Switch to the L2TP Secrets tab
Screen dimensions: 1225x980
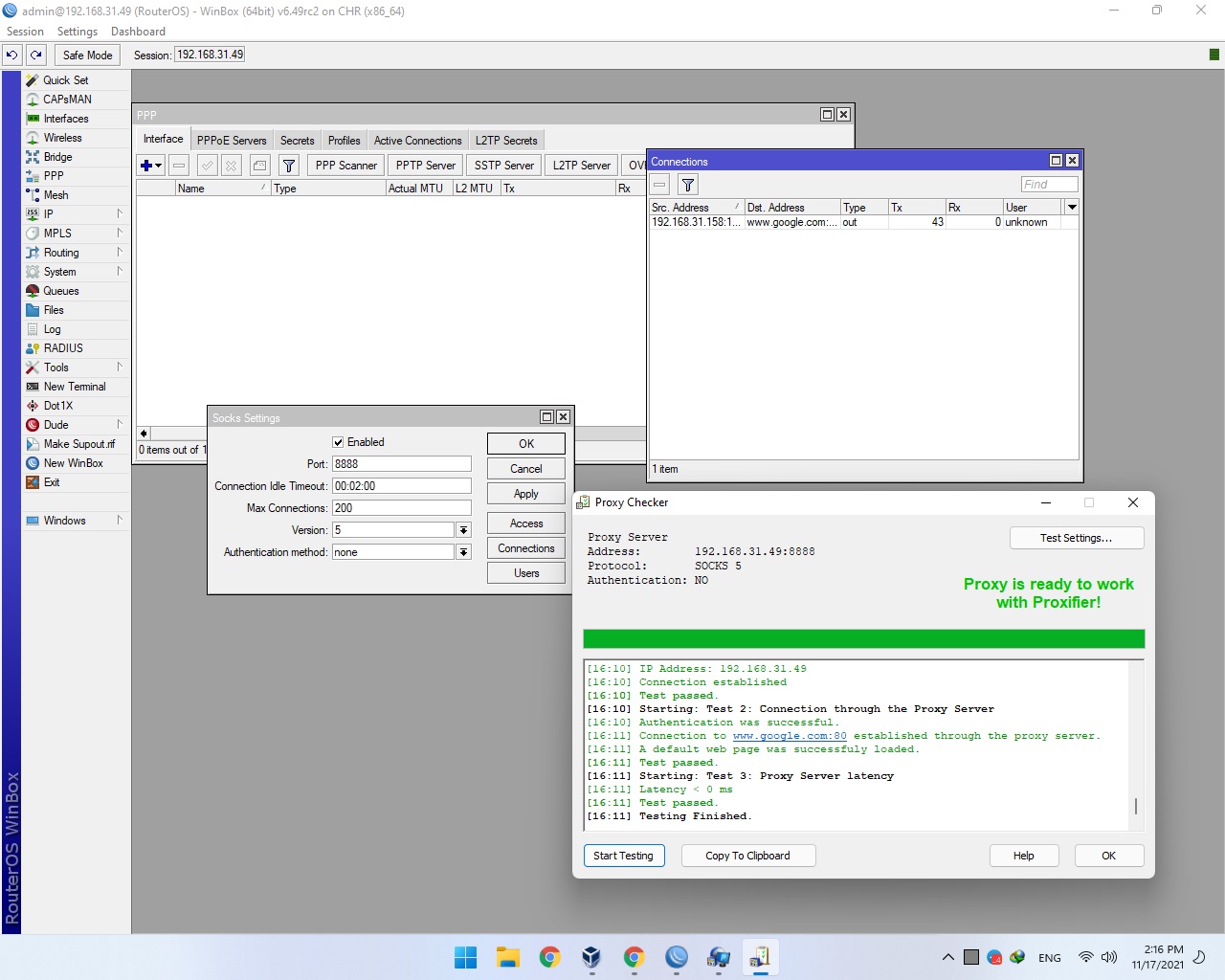[x=506, y=141]
